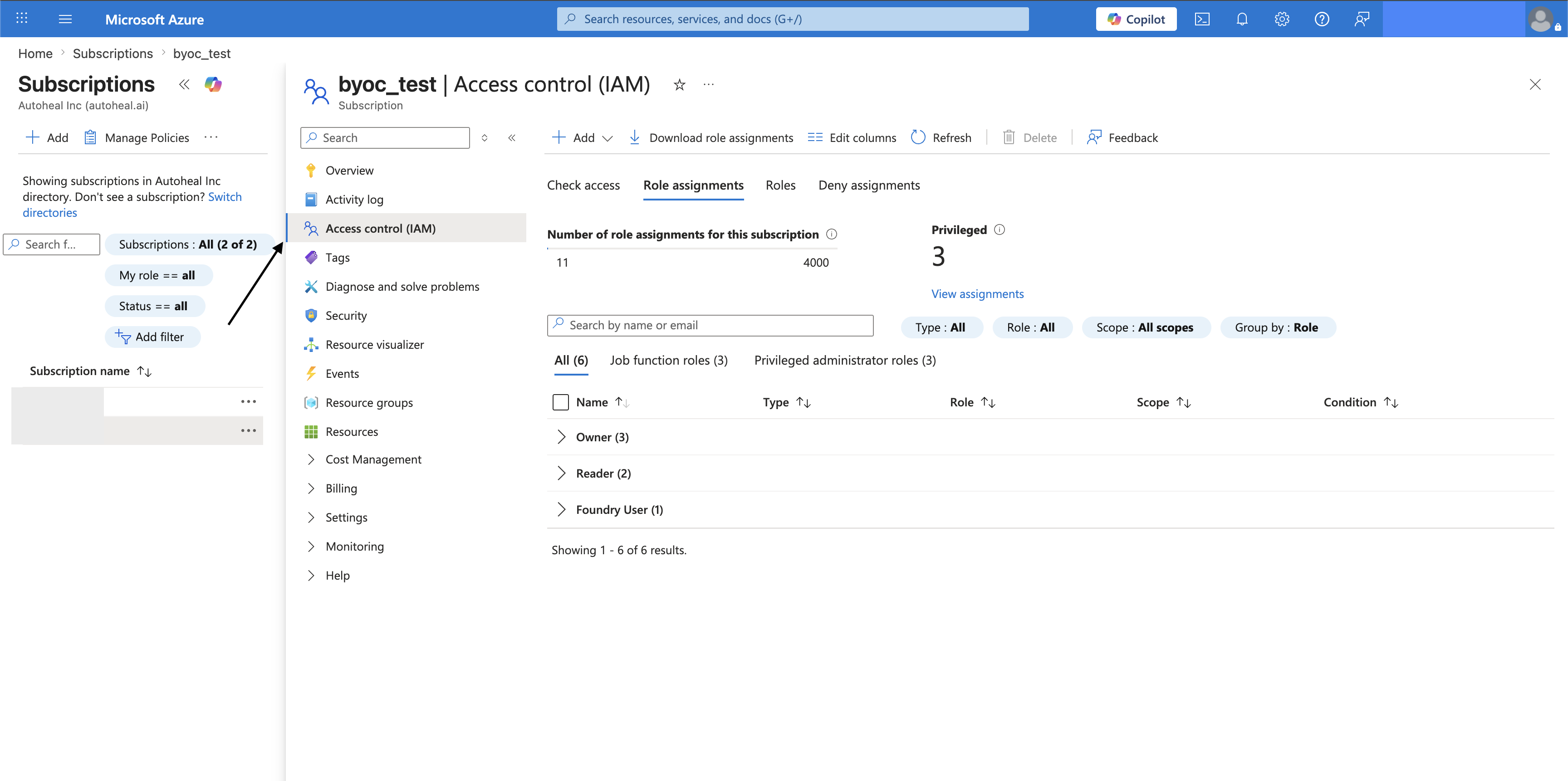Image resolution: width=1568 pixels, height=781 pixels.
Task: Open Cloud Shell from the top bar
Action: pyautogui.click(x=1202, y=19)
